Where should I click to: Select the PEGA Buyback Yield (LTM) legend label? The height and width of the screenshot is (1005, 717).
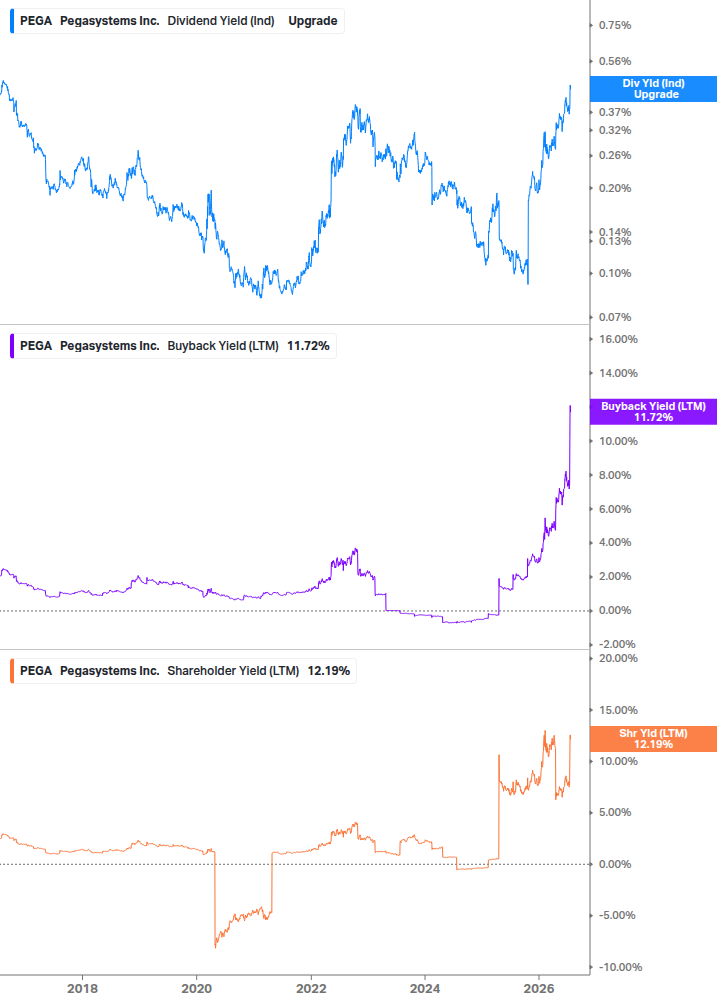tap(174, 346)
